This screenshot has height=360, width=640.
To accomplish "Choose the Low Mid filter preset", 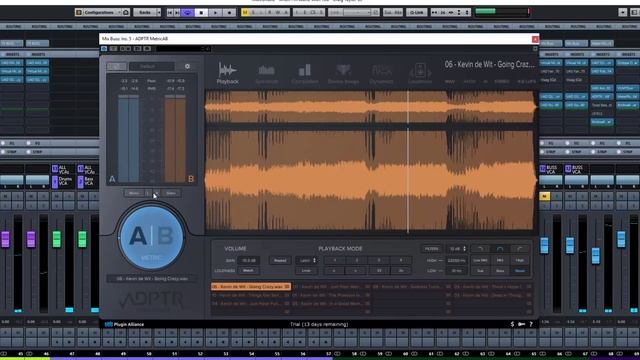I will 480,260.
